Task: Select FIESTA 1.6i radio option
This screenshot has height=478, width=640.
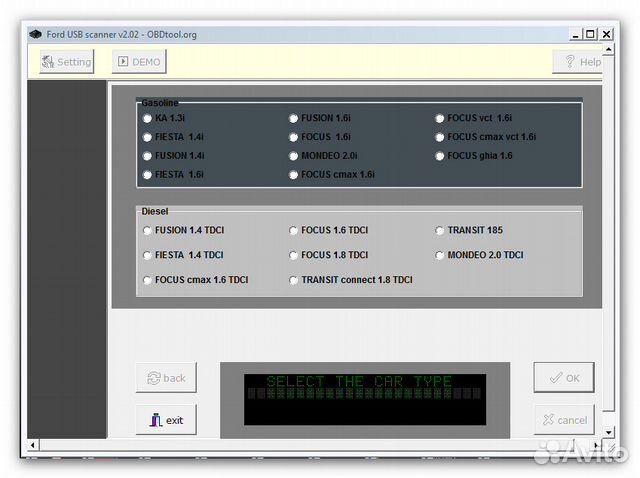Action: (147, 175)
